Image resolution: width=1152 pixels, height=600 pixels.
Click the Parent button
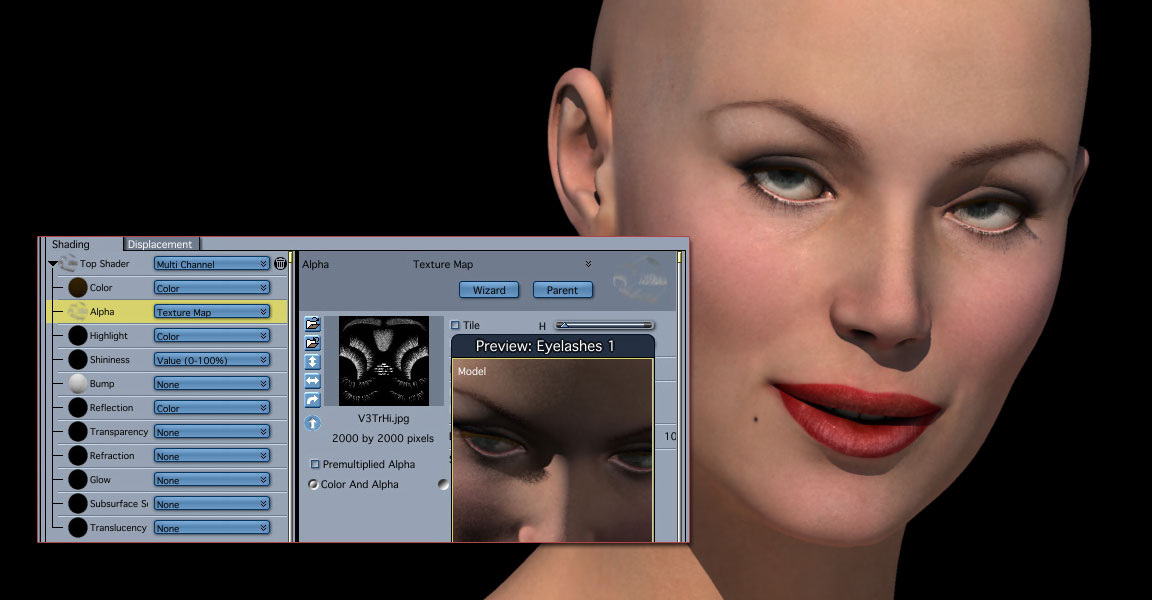(x=562, y=290)
